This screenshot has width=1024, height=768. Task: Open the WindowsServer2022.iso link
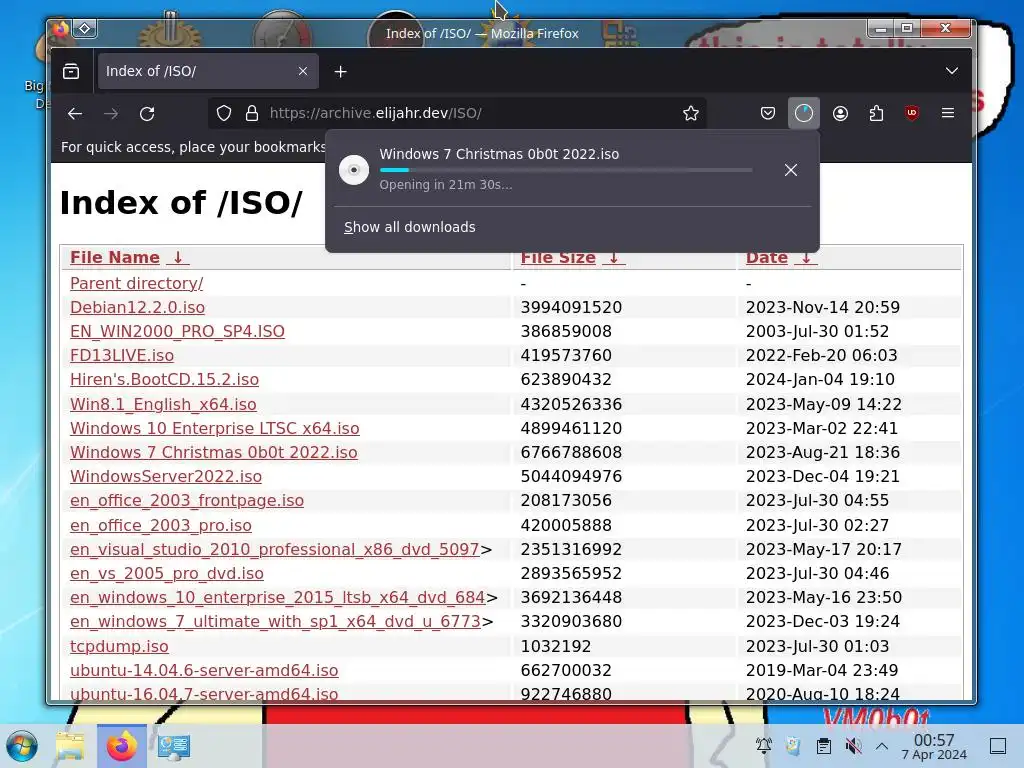166,477
